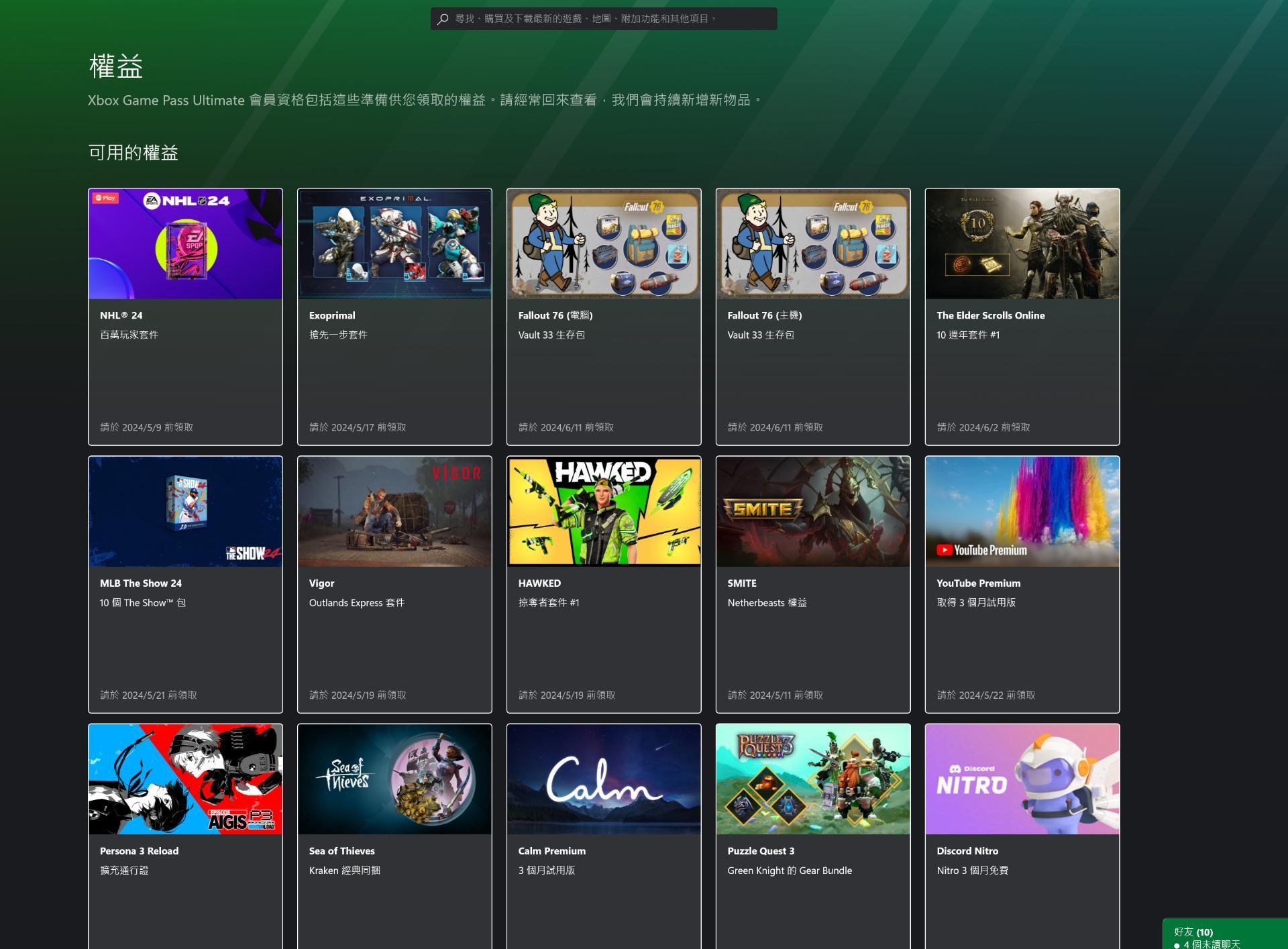Open the Exoprimal perk artwork

click(394, 243)
